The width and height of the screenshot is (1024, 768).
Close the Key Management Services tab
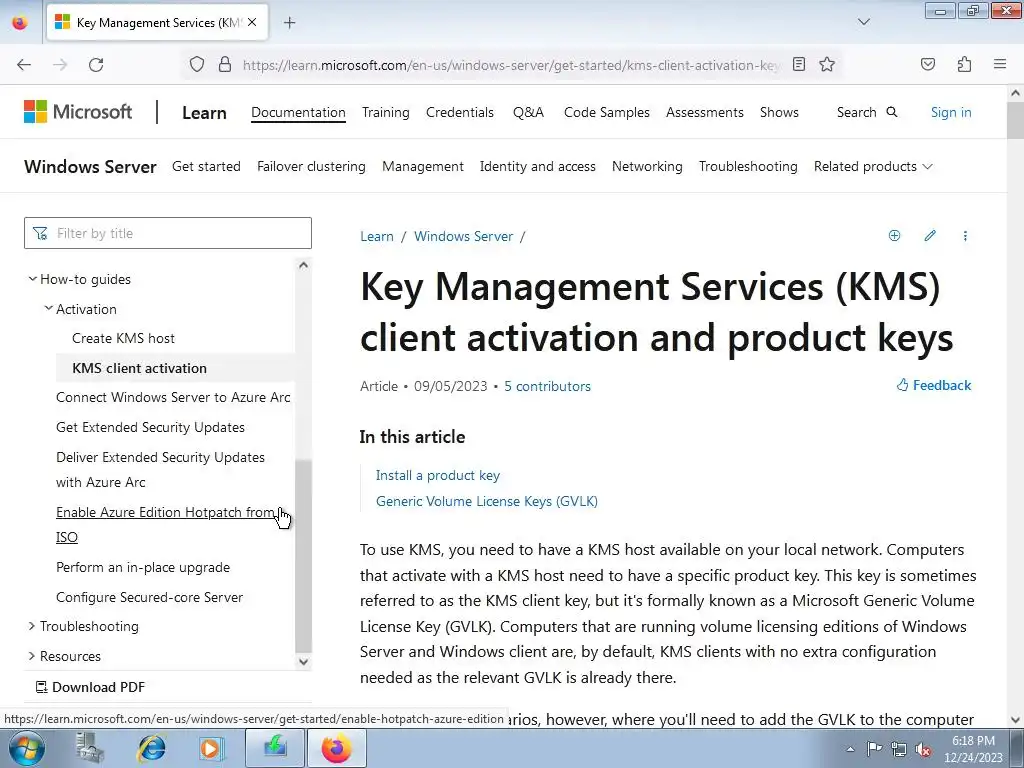pyautogui.click(x=252, y=22)
